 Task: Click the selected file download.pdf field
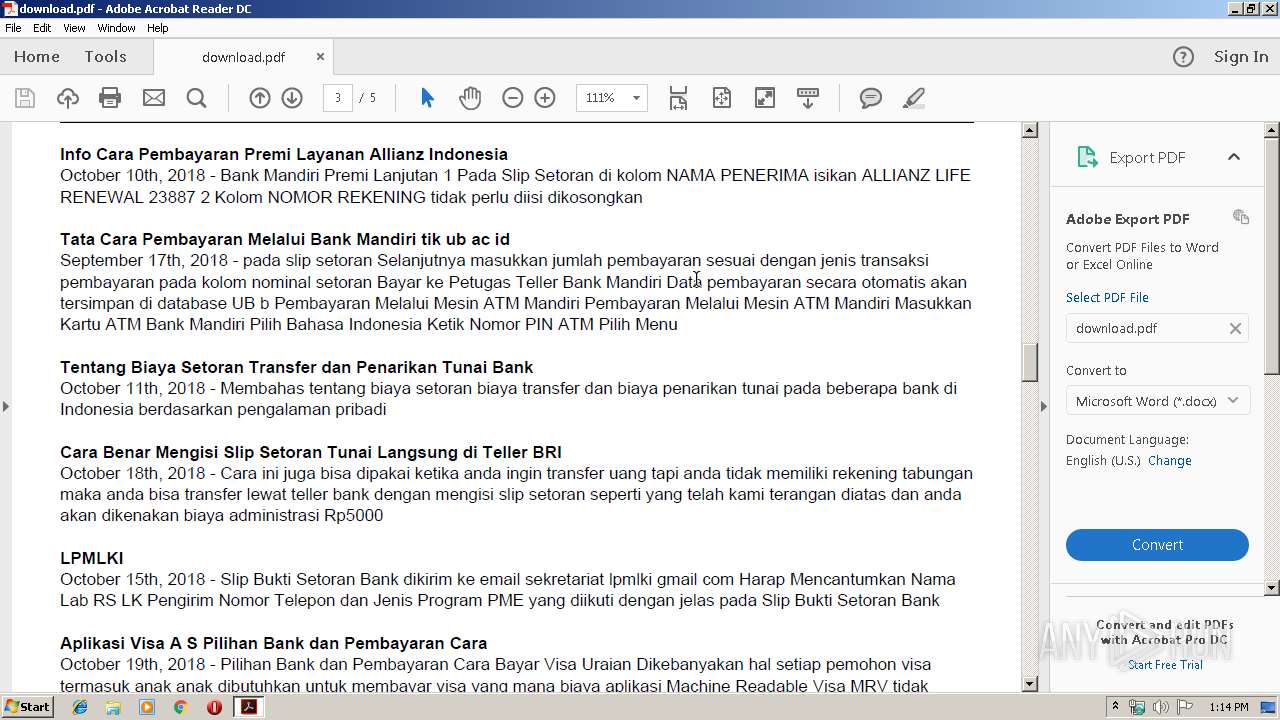coord(1157,328)
